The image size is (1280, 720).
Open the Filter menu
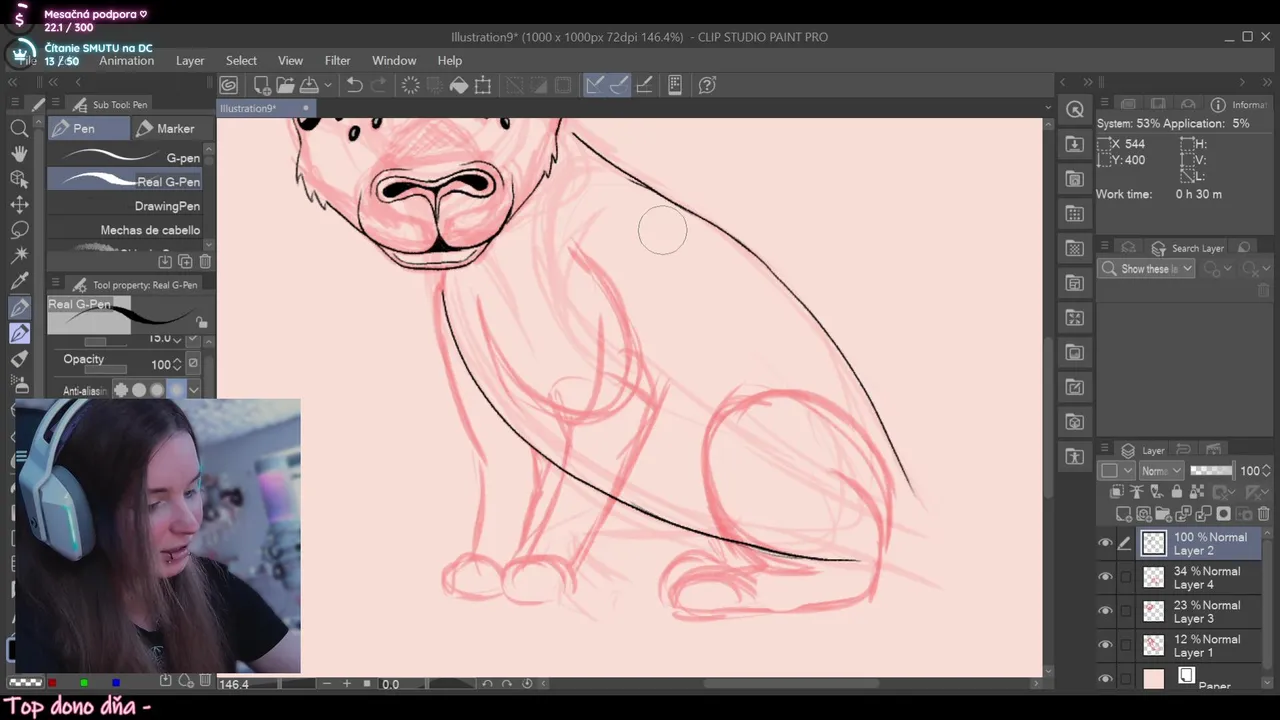pyautogui.click(x=337, y=61)
